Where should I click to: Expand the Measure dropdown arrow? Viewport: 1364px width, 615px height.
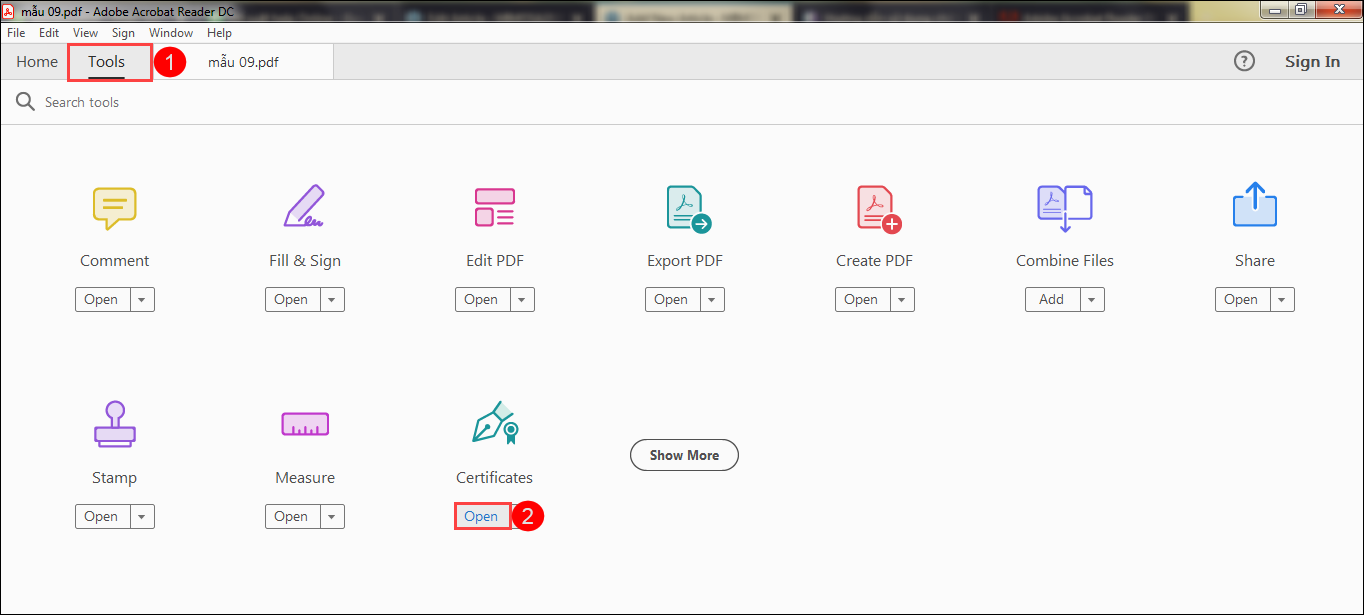(x=332, y=516)
